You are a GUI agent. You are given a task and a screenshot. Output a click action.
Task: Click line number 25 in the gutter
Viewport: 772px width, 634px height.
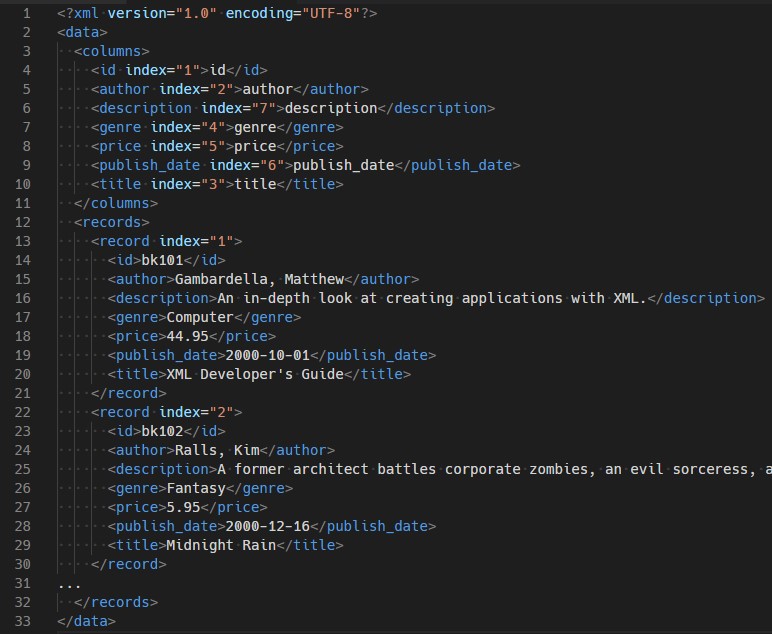pos(23,469)
